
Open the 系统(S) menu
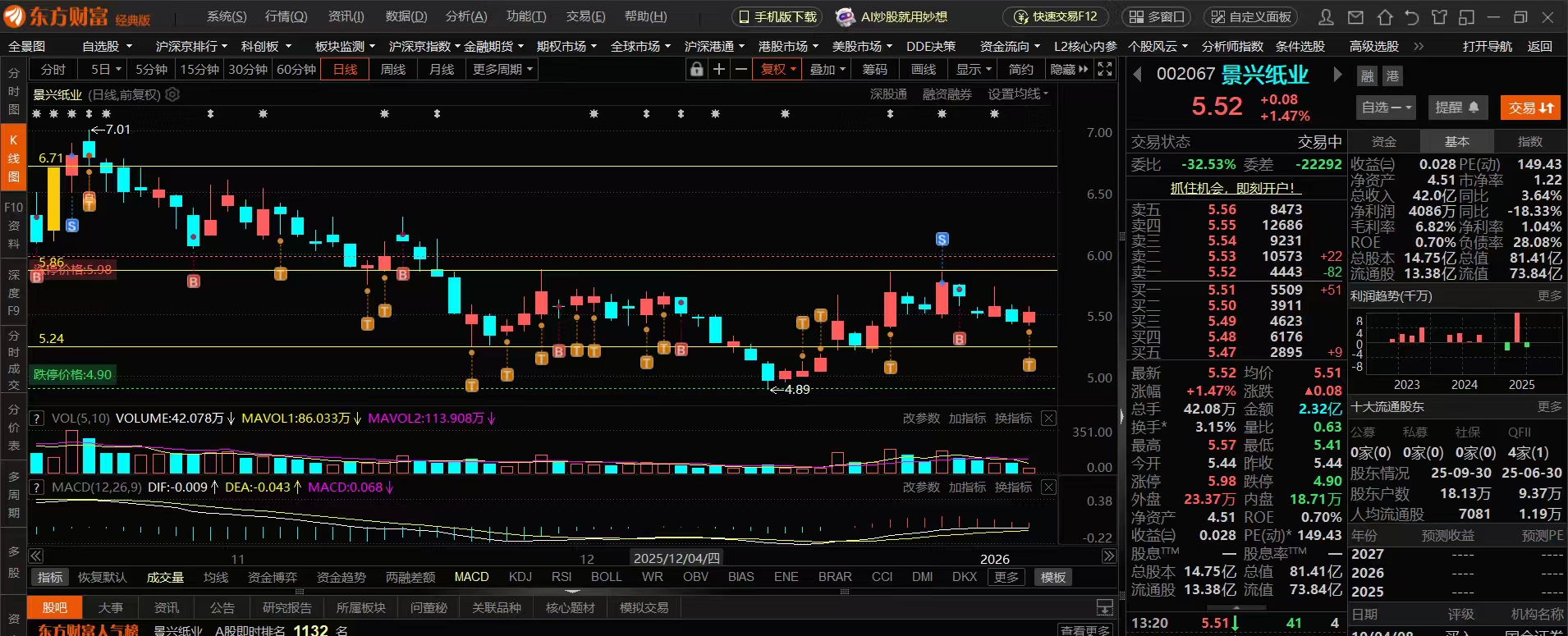(227, 16)
